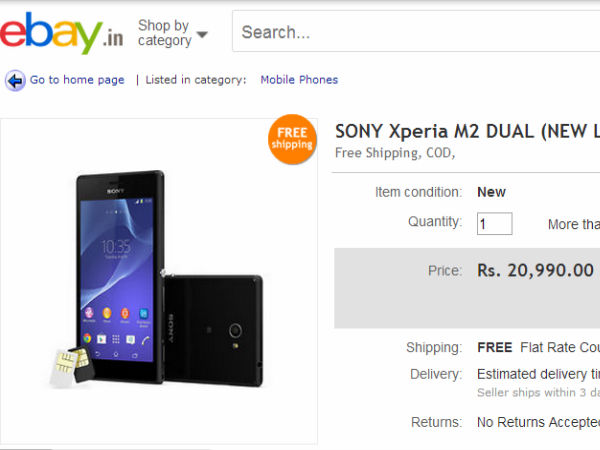The height and width of the screenshot is (450, 600).
Task: Focus the Search input box
Action: (x=416, y=31)
